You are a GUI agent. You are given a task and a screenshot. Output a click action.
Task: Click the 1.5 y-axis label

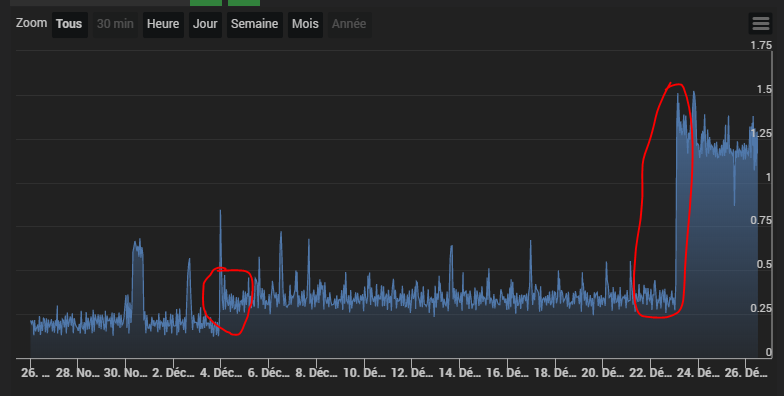pos(764,90)
